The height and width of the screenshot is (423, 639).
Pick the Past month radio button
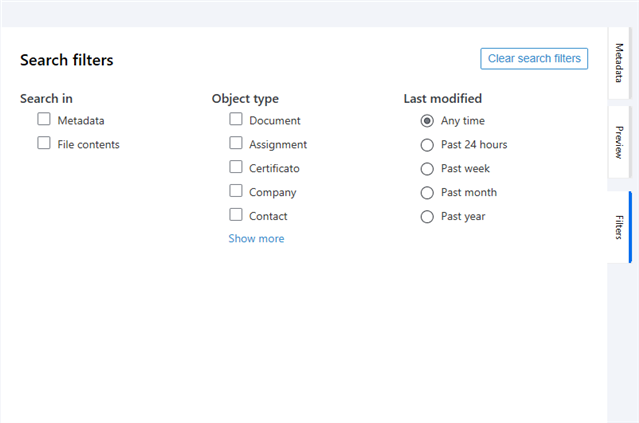click(x=427, y=193)
